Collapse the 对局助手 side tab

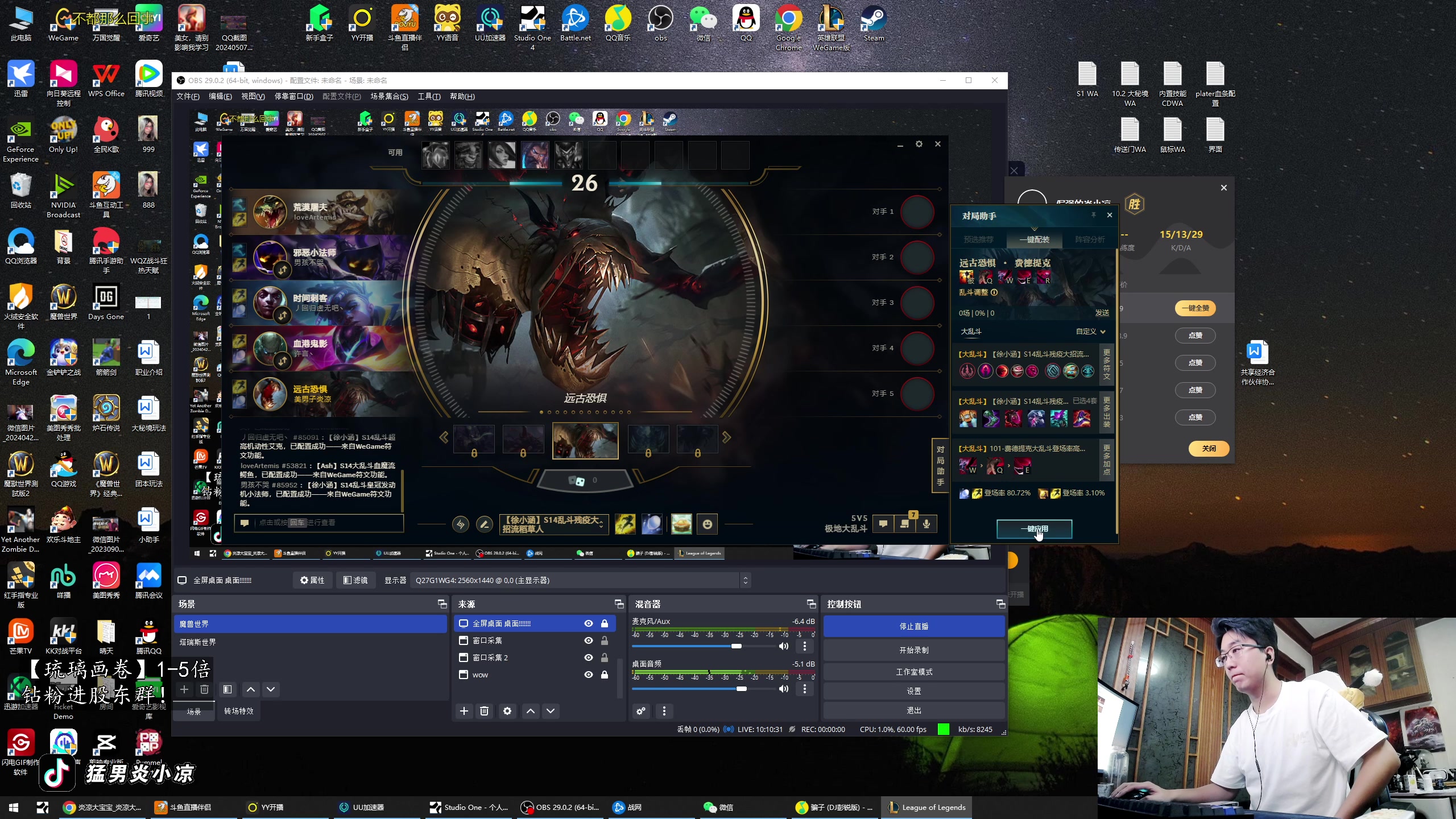(x=940, y=466)
